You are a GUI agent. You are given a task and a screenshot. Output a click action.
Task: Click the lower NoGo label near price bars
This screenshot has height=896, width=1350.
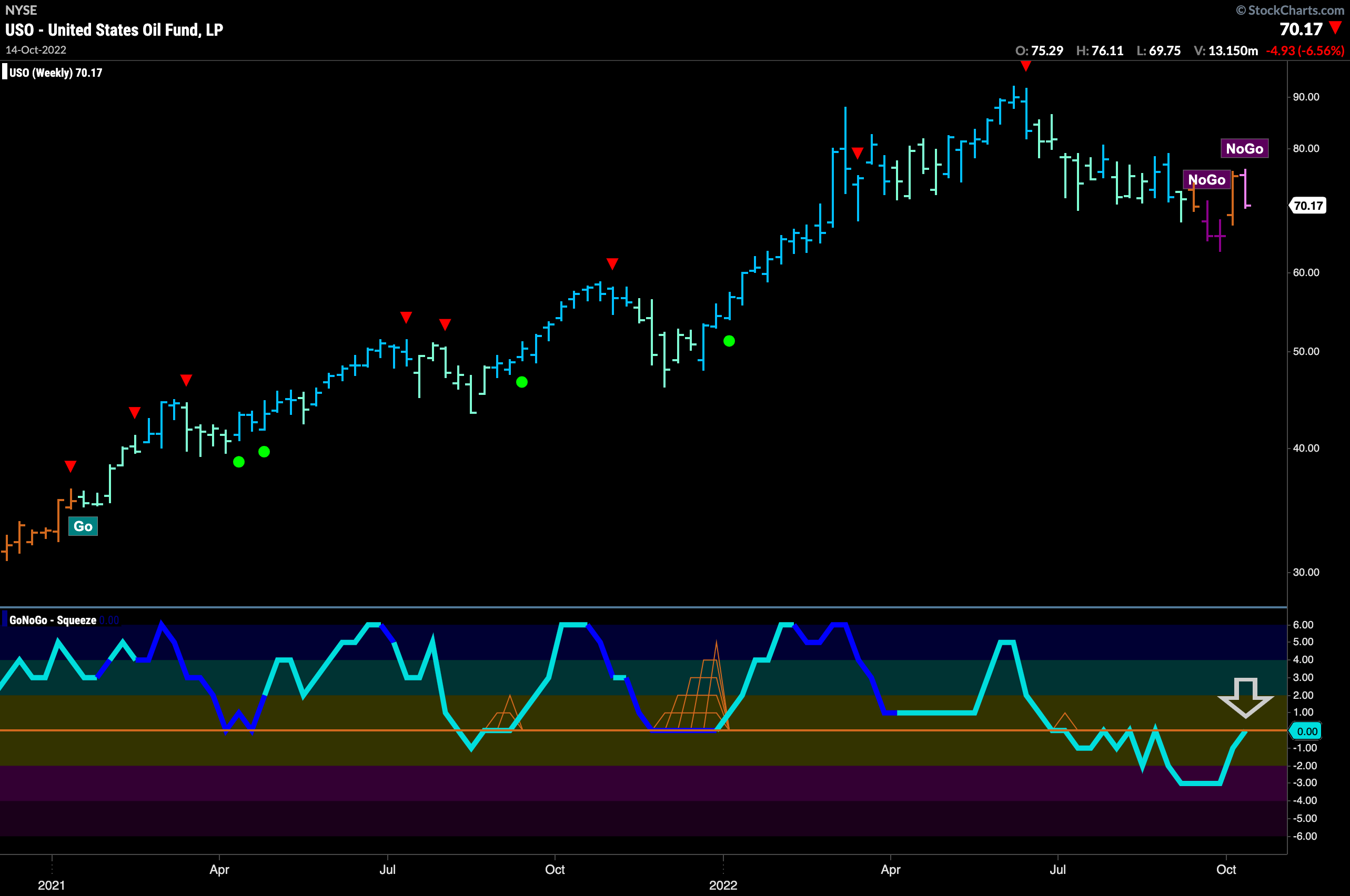click(1206, 179)
